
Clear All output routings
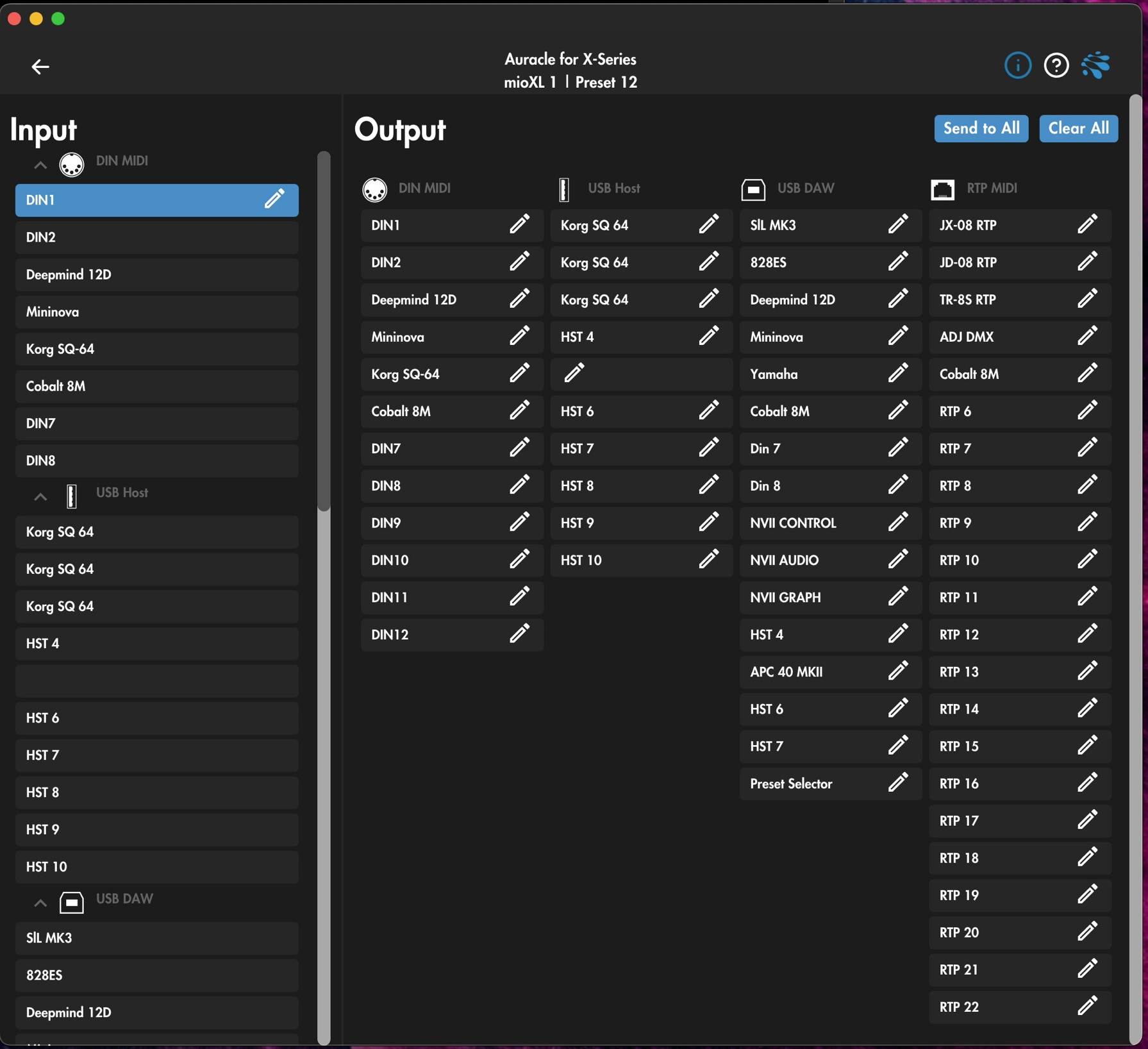[1078, 128]
